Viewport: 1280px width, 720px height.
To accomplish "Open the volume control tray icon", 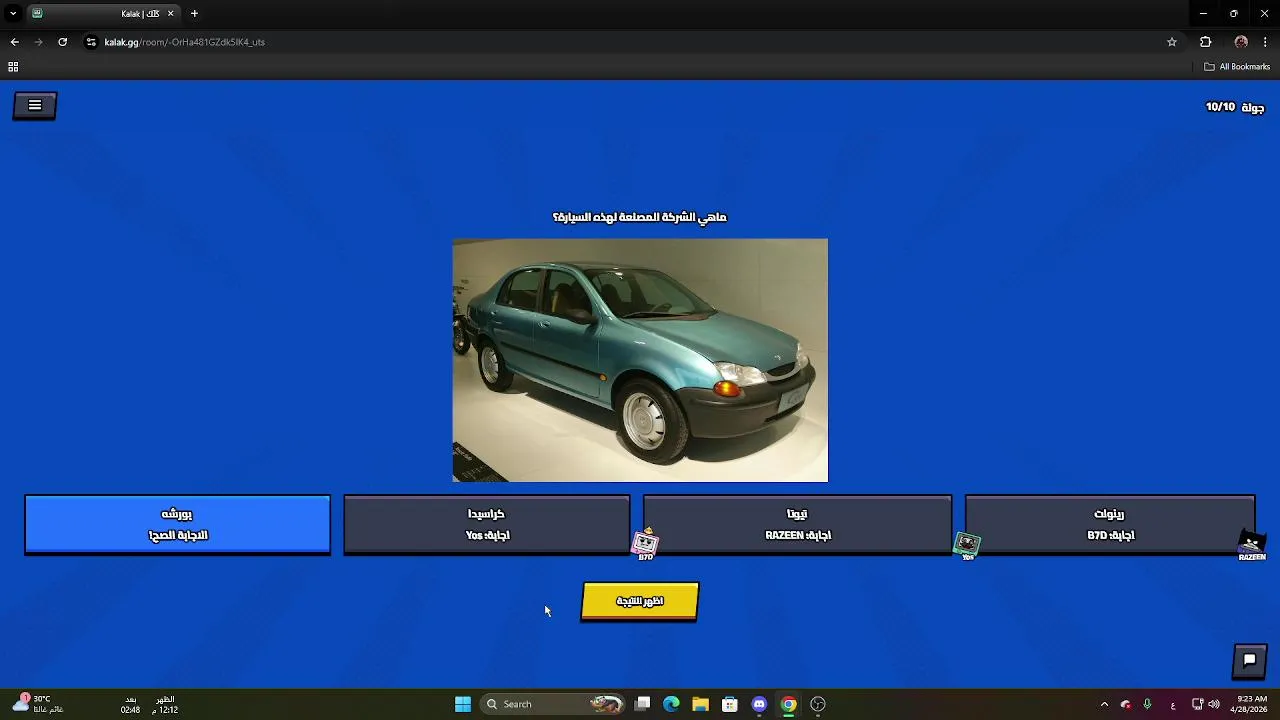I will [1214, 704].
